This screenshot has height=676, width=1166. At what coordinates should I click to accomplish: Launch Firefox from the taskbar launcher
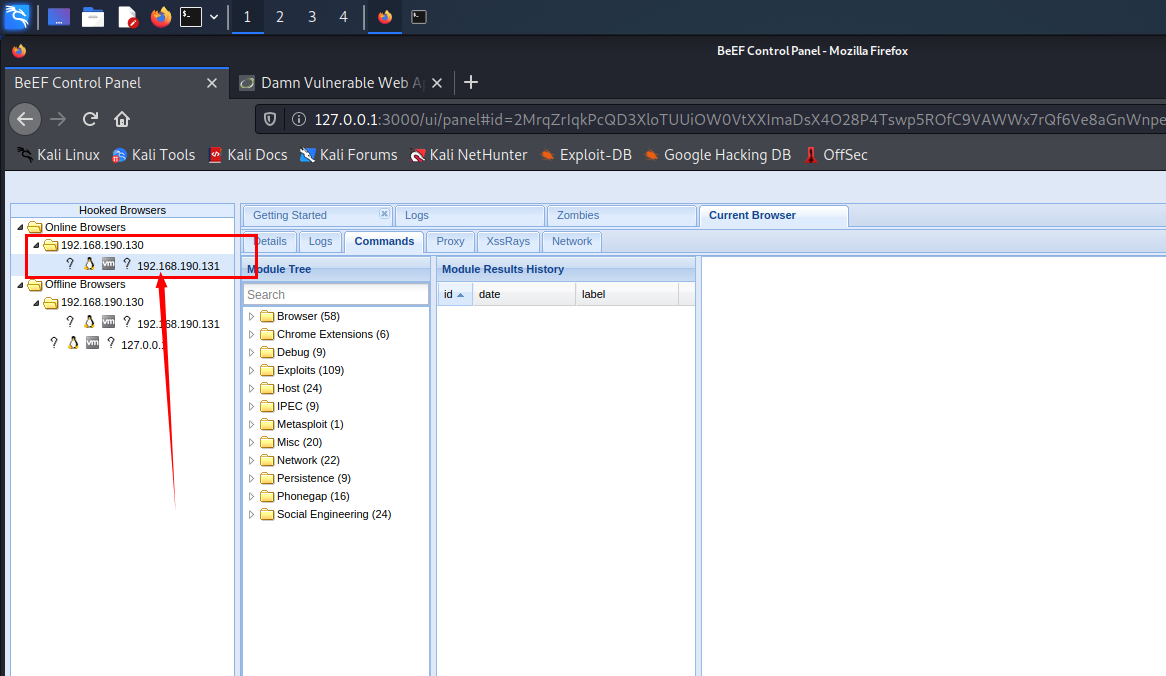click(x=160, y=16)
